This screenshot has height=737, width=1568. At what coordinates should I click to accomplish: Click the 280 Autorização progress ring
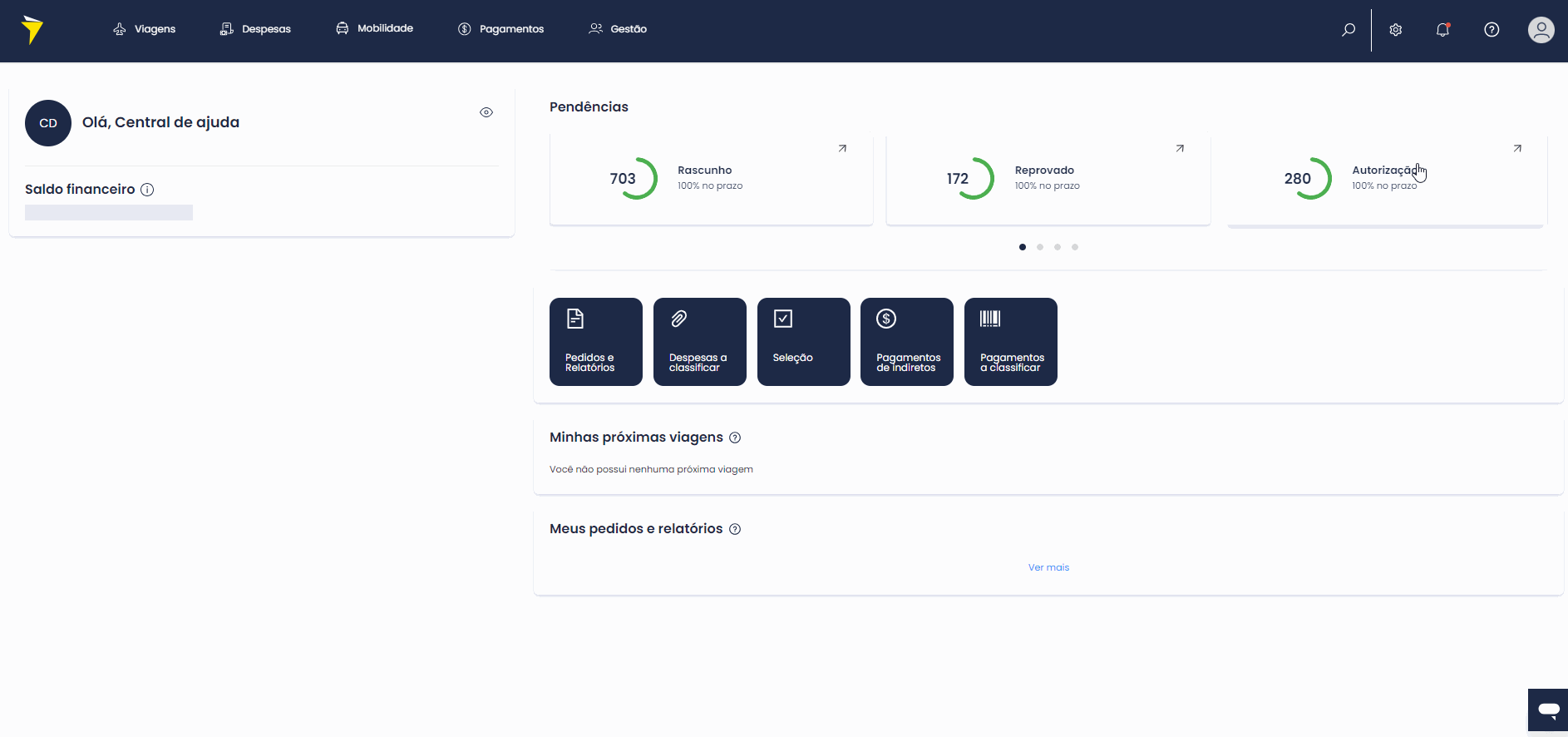(1310, 178)
